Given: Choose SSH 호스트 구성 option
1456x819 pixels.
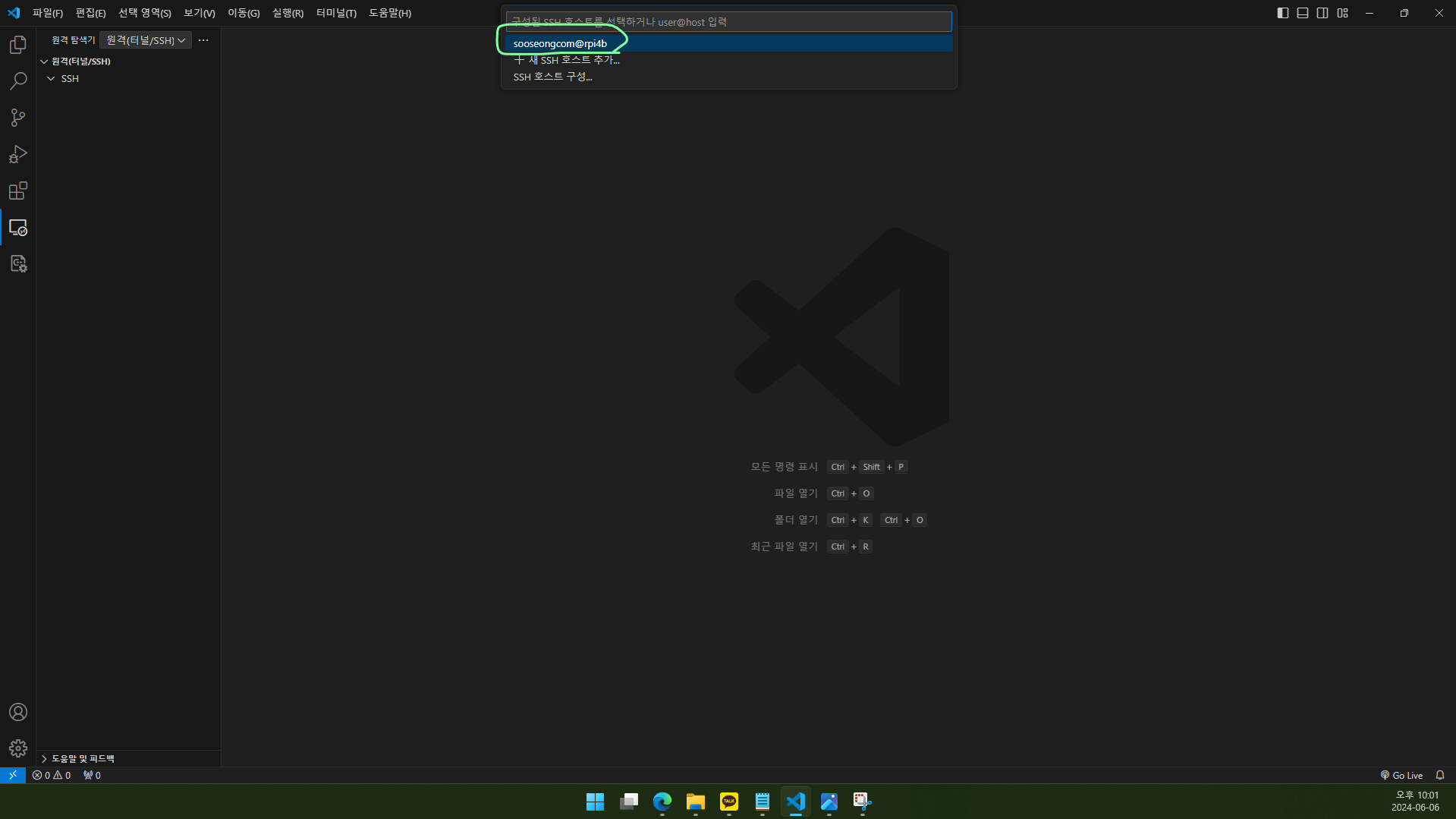Looking at the screenshot, I should 728,77.
